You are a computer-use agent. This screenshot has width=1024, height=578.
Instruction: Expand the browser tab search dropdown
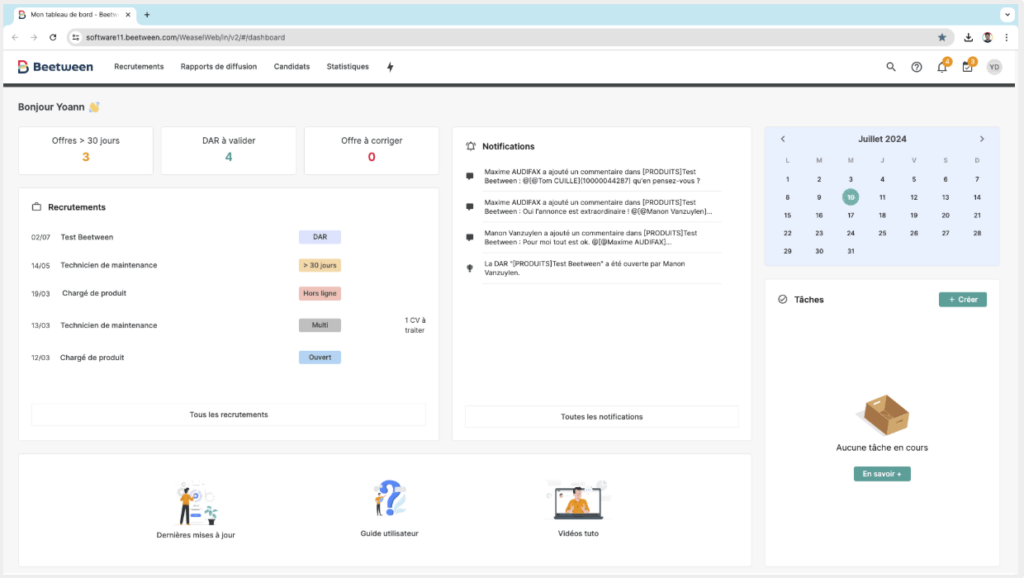point(1007,15)
